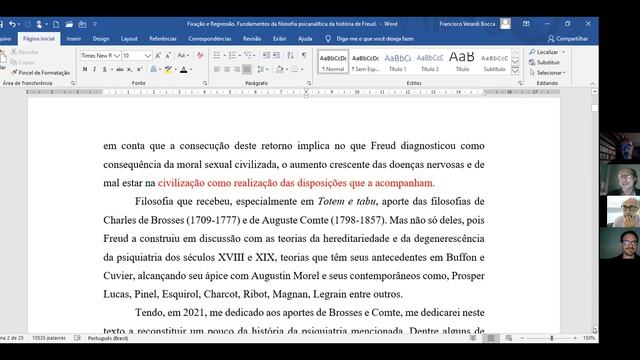Click the Increase indent icon
The width and height of the screenshot is (640, 360).
pos(276,56)
